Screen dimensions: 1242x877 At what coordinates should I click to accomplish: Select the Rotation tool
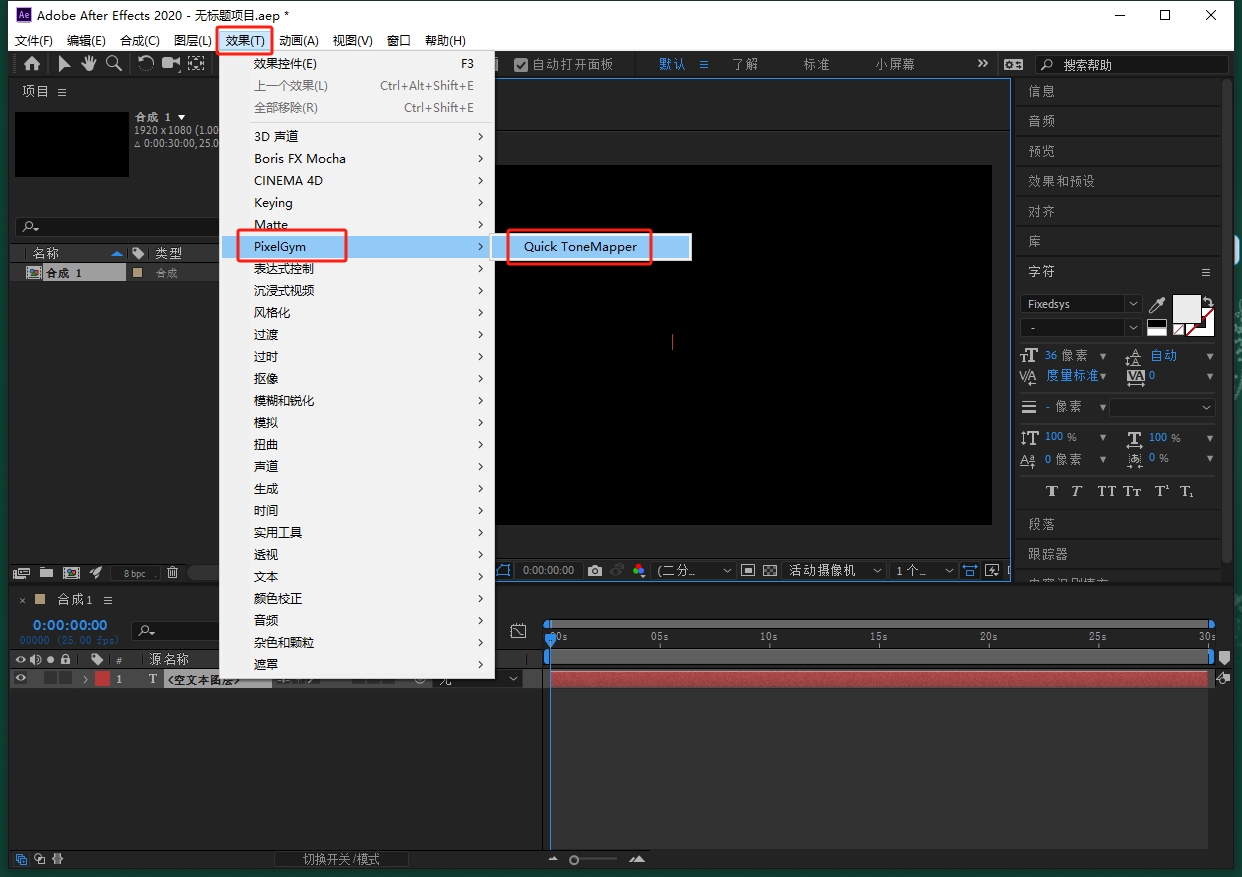[x=146, y=64]
